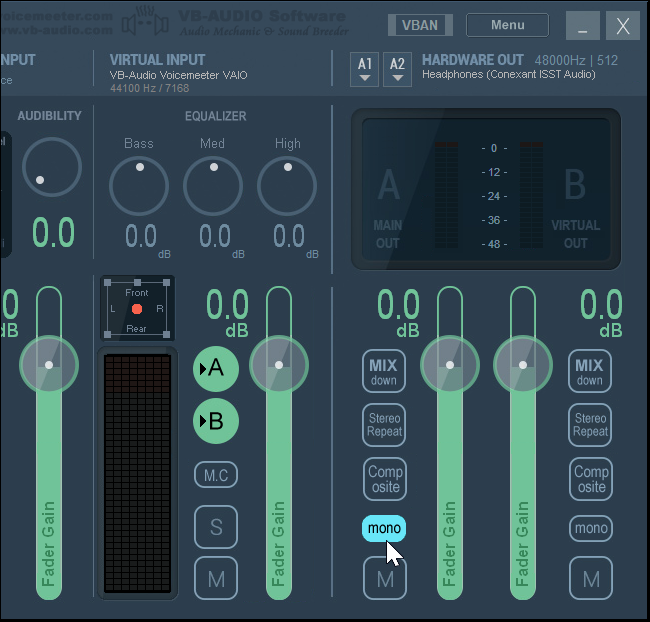Click the VB-Audio speaker logo icon
Viewport: 650px width, 622px height.
(x=145, y=22)
